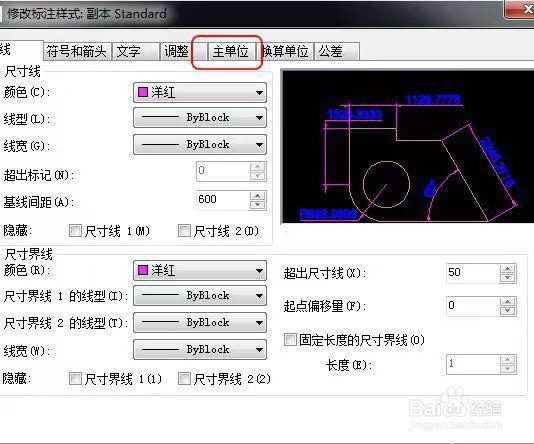Screen dimensions: 534x444
Task: Click the 长度(E) value field
Action: [x=473, y=364]
